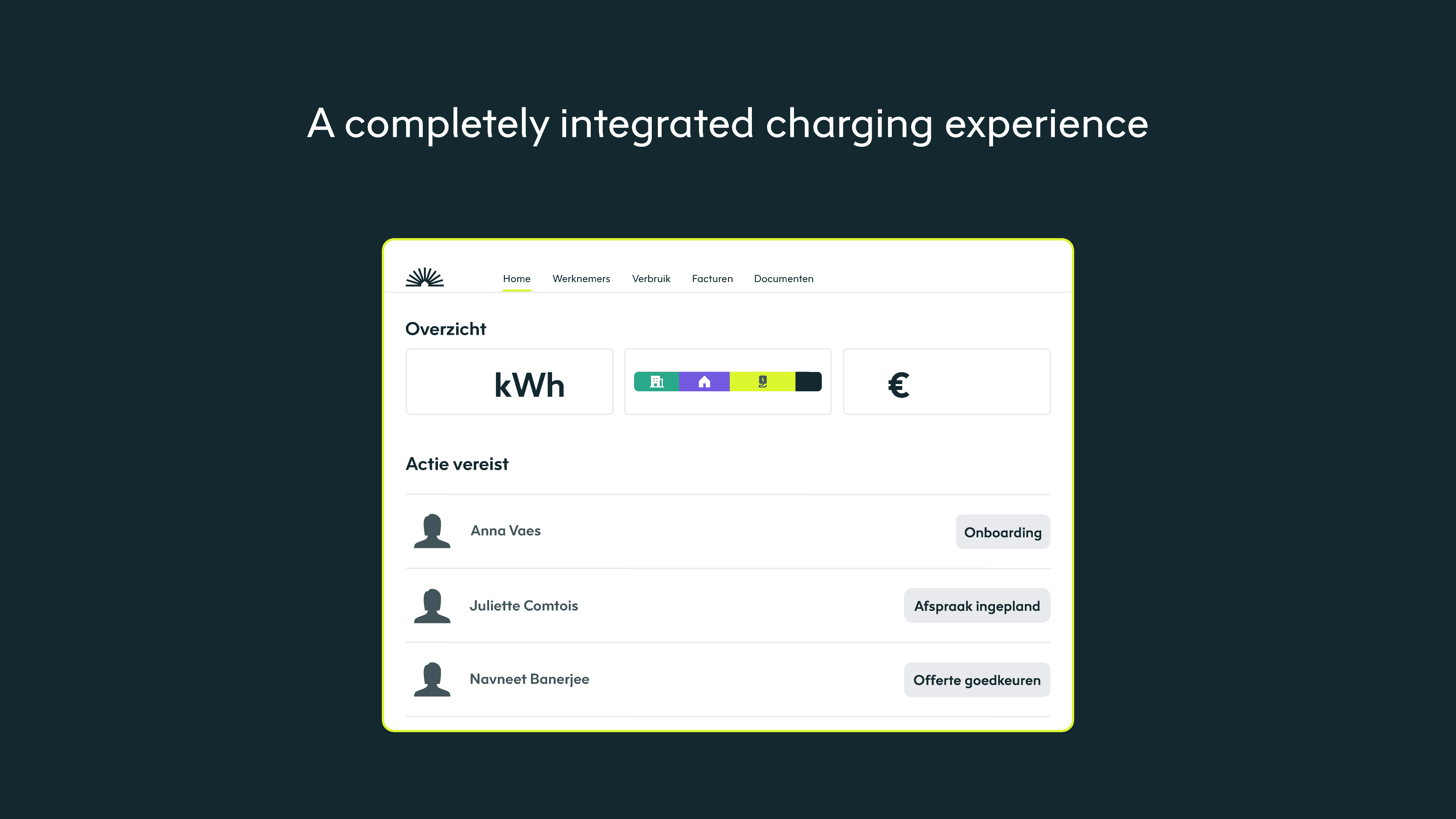
Task: Select the Juliette Comtois name
Action: tap(523, 606)
